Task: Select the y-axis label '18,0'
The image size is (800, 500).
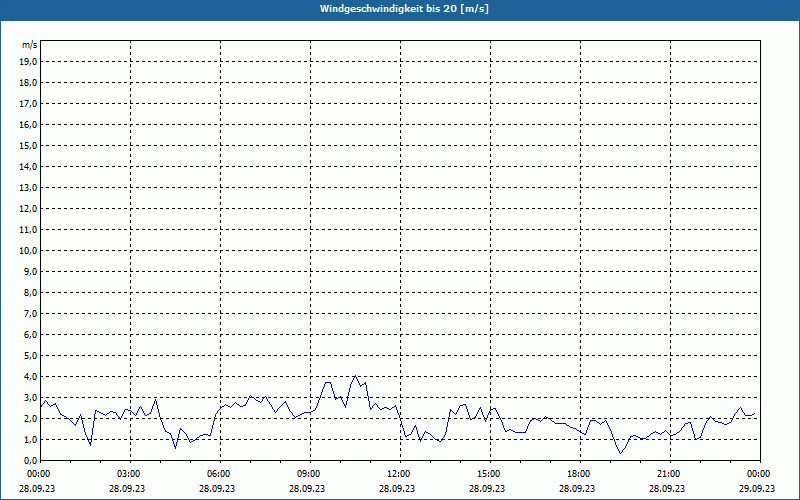Action: tap(29, 83)
